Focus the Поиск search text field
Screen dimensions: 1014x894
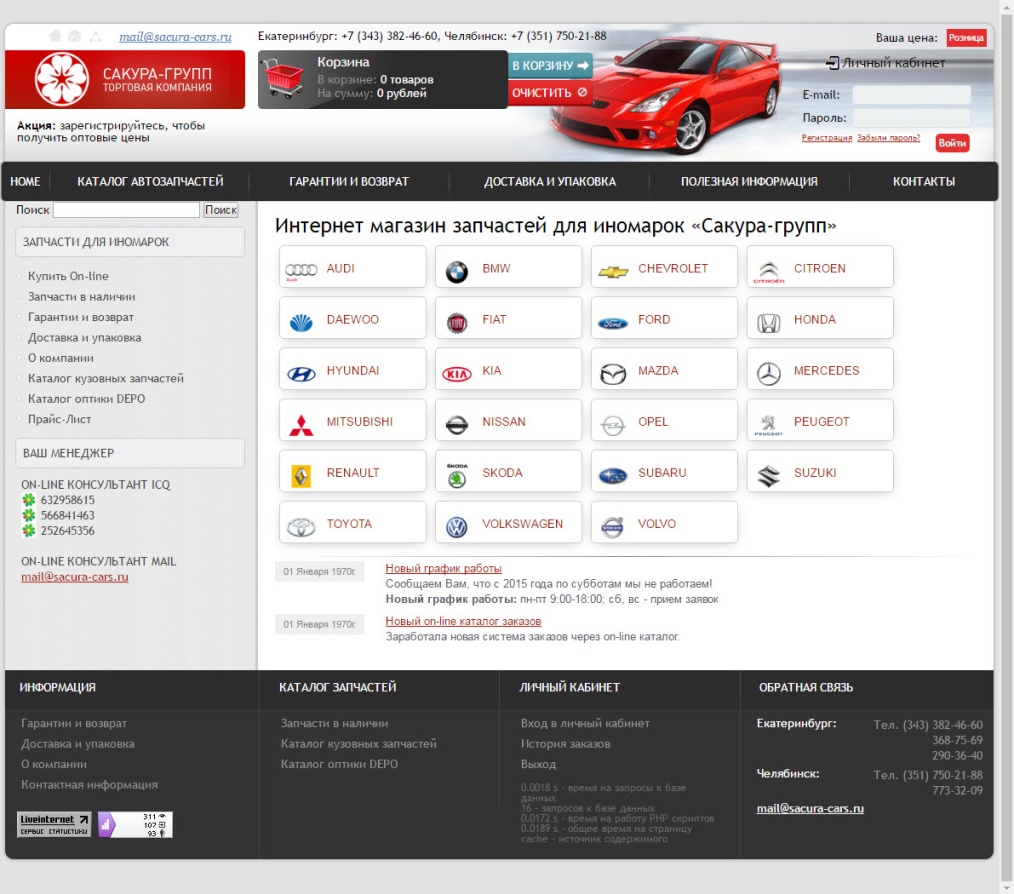(126, 210)
